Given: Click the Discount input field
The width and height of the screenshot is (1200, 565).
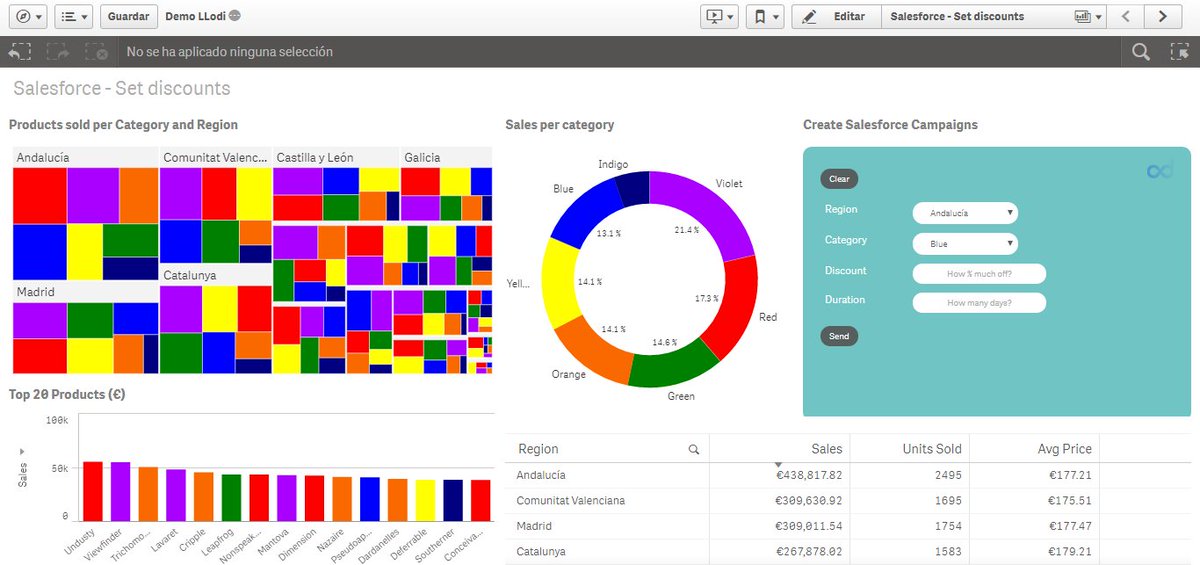Looking at the screenshot, I should pos(979,274).
